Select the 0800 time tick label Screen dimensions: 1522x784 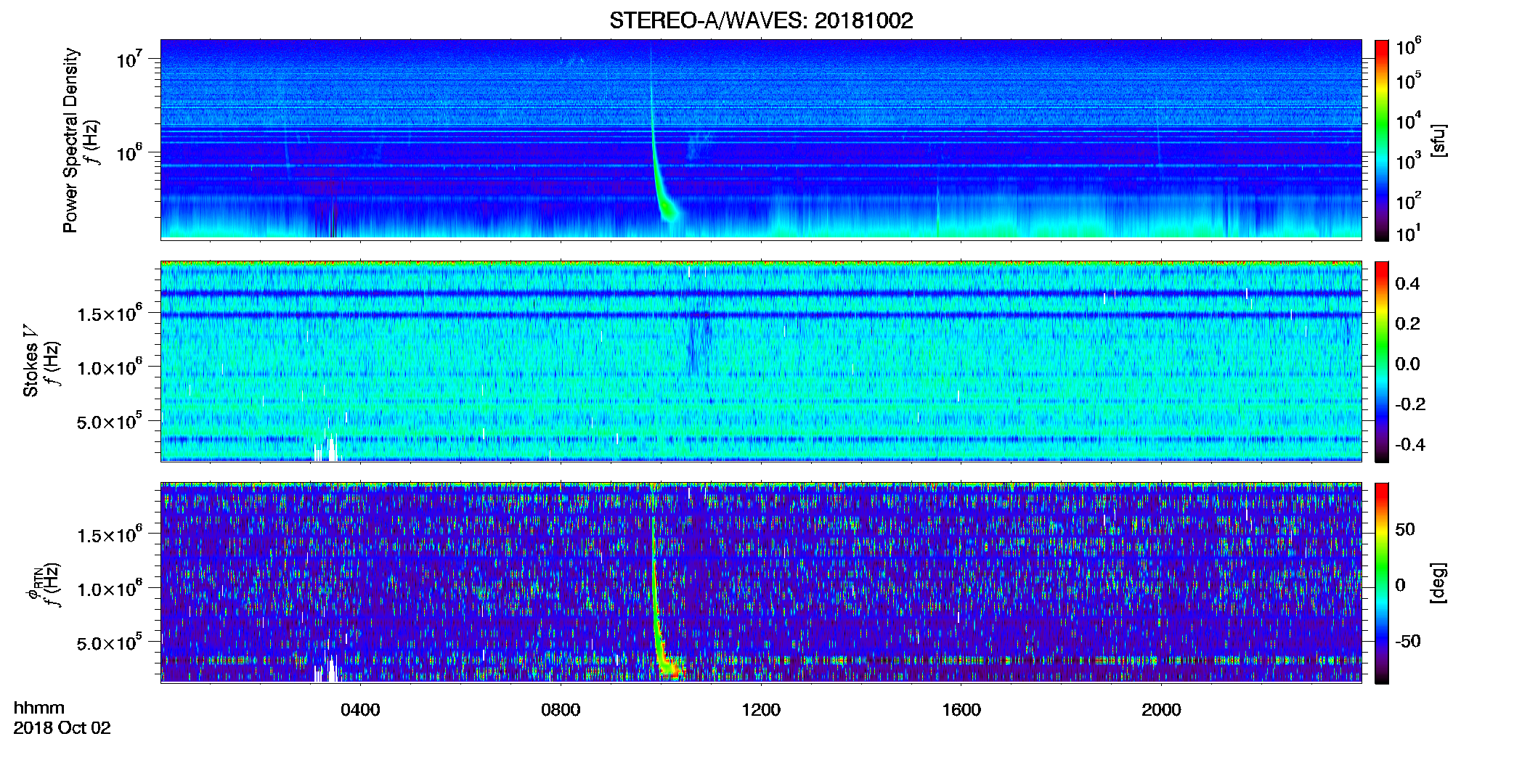(561, 710)
